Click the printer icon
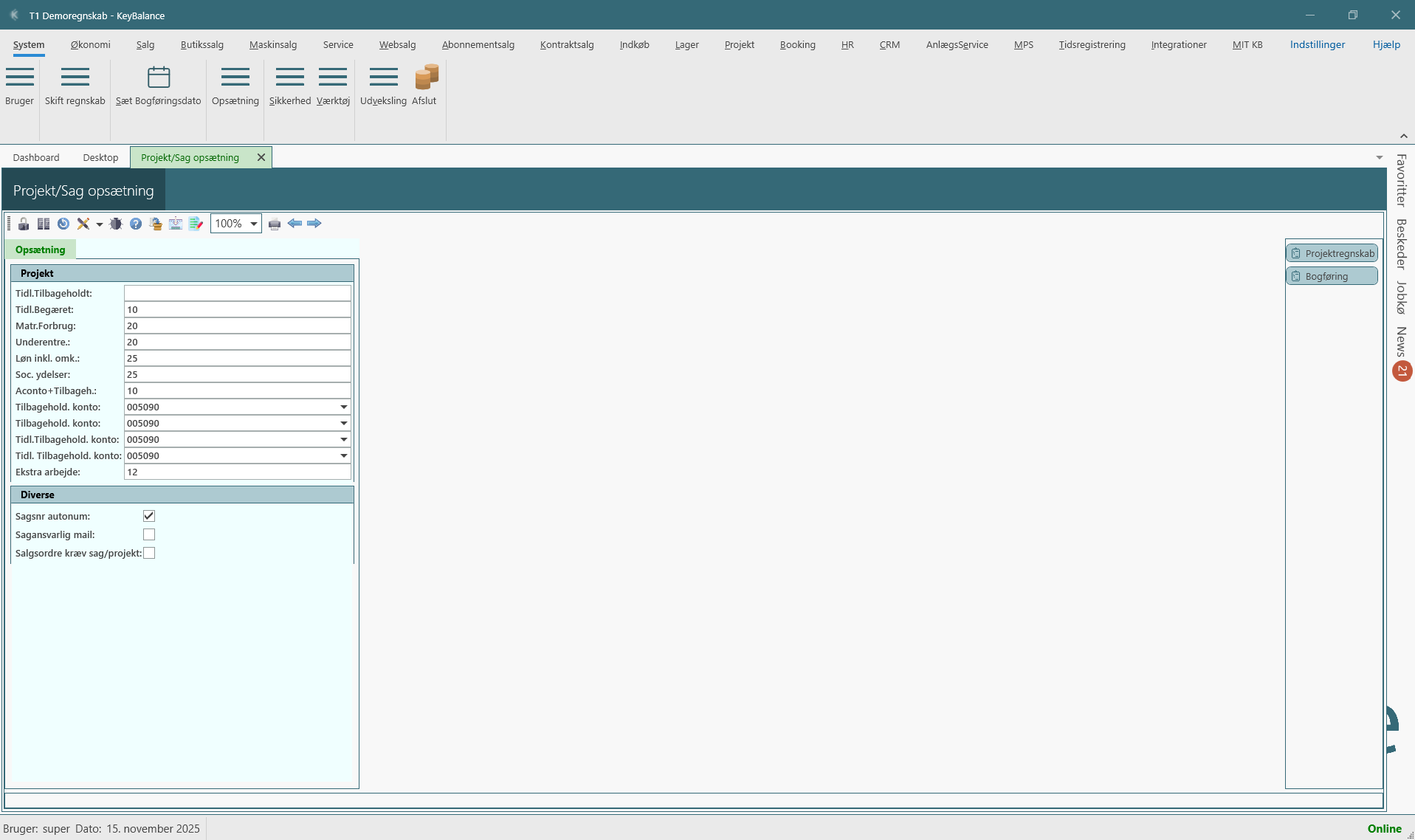This screenshot has width=1415, height=840. 275,224
